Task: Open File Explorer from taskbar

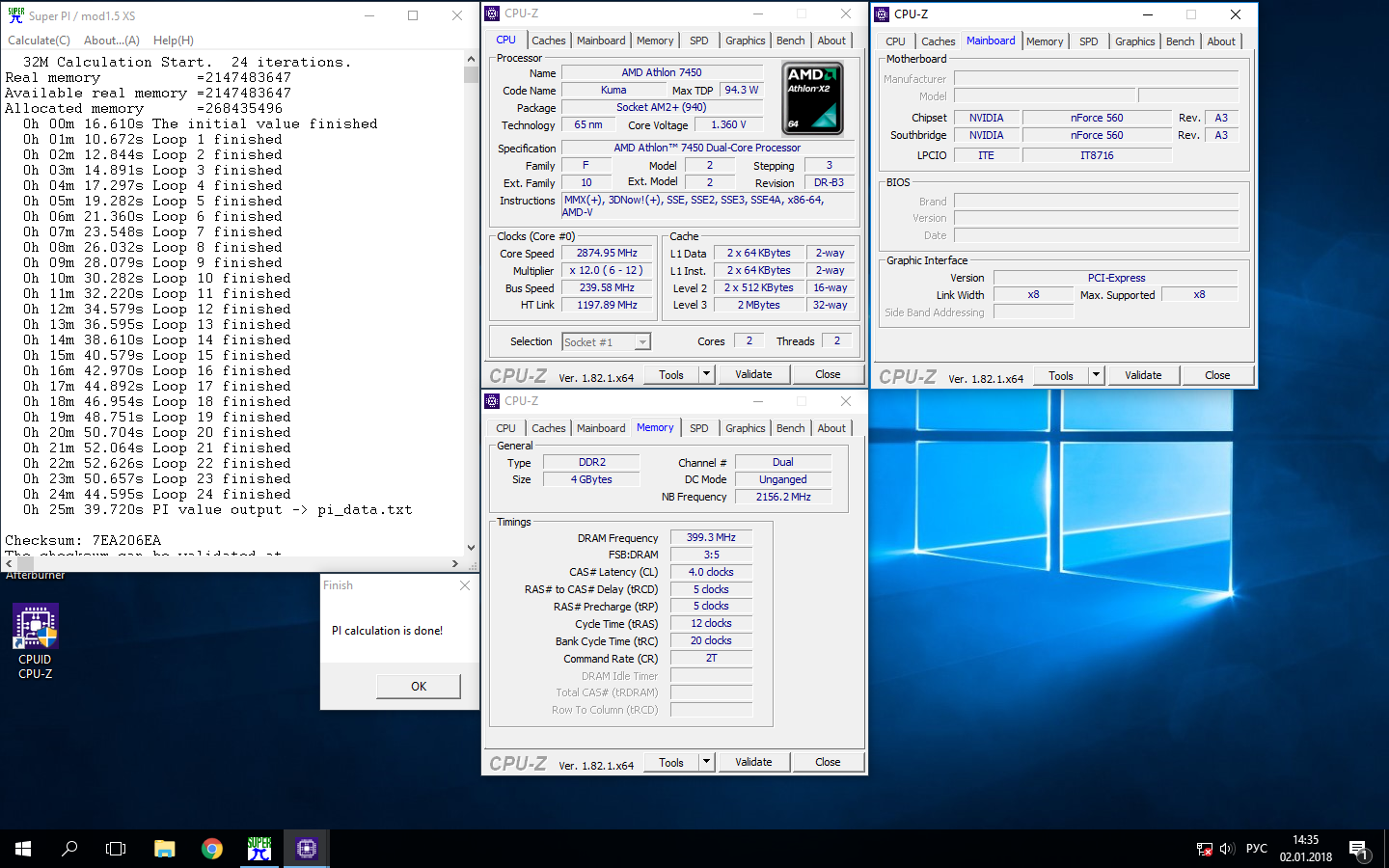Action: tap(165, 849)
